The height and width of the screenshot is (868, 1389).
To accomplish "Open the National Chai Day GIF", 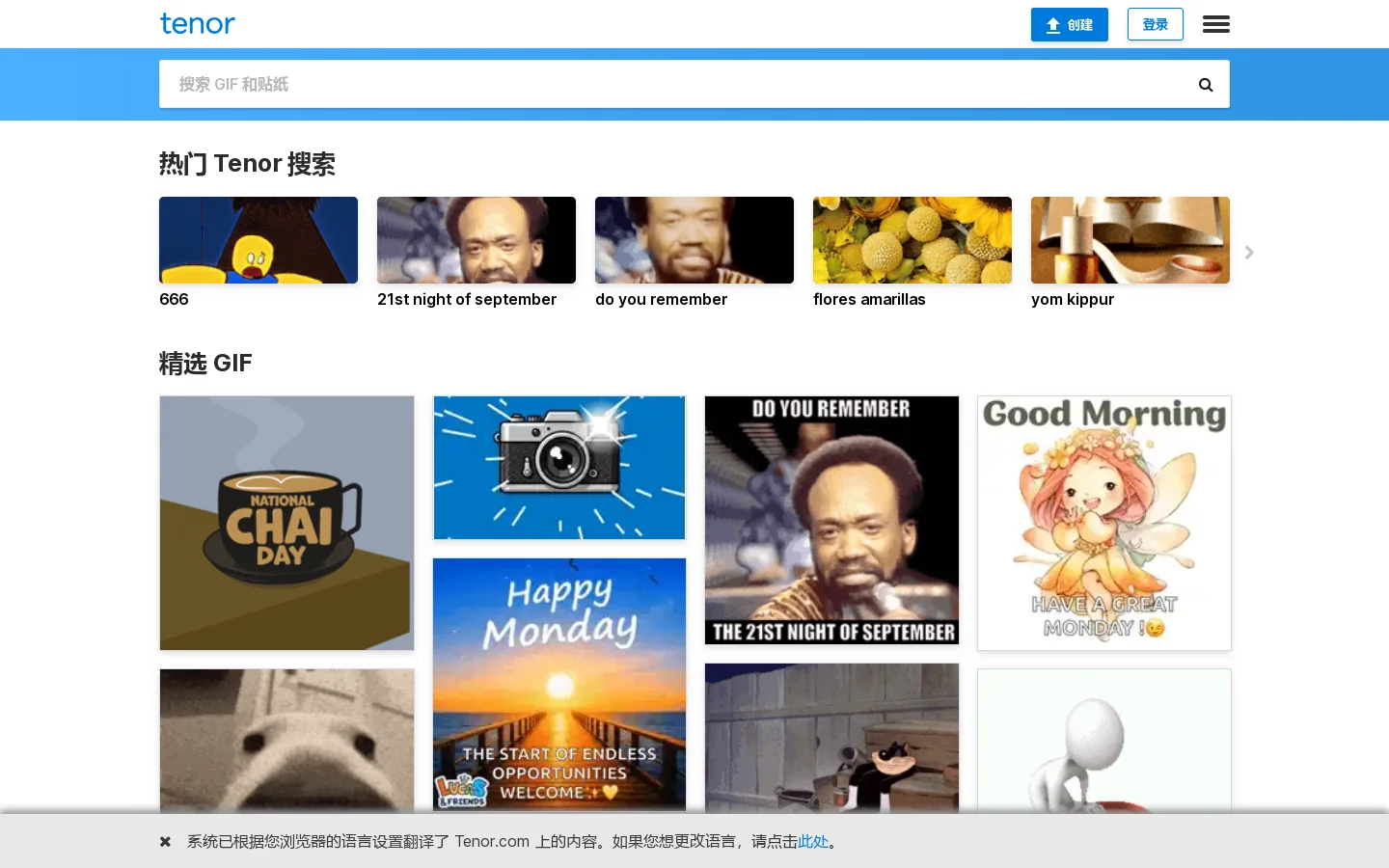I will pyautogui.click(x=286, y=523).
